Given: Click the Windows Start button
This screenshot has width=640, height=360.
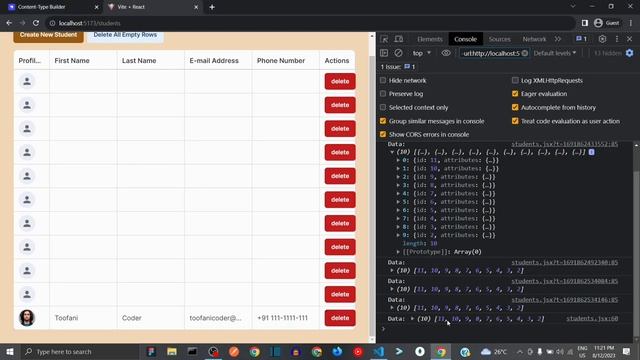Looking at the screenshot, I should tap(10, 351).
